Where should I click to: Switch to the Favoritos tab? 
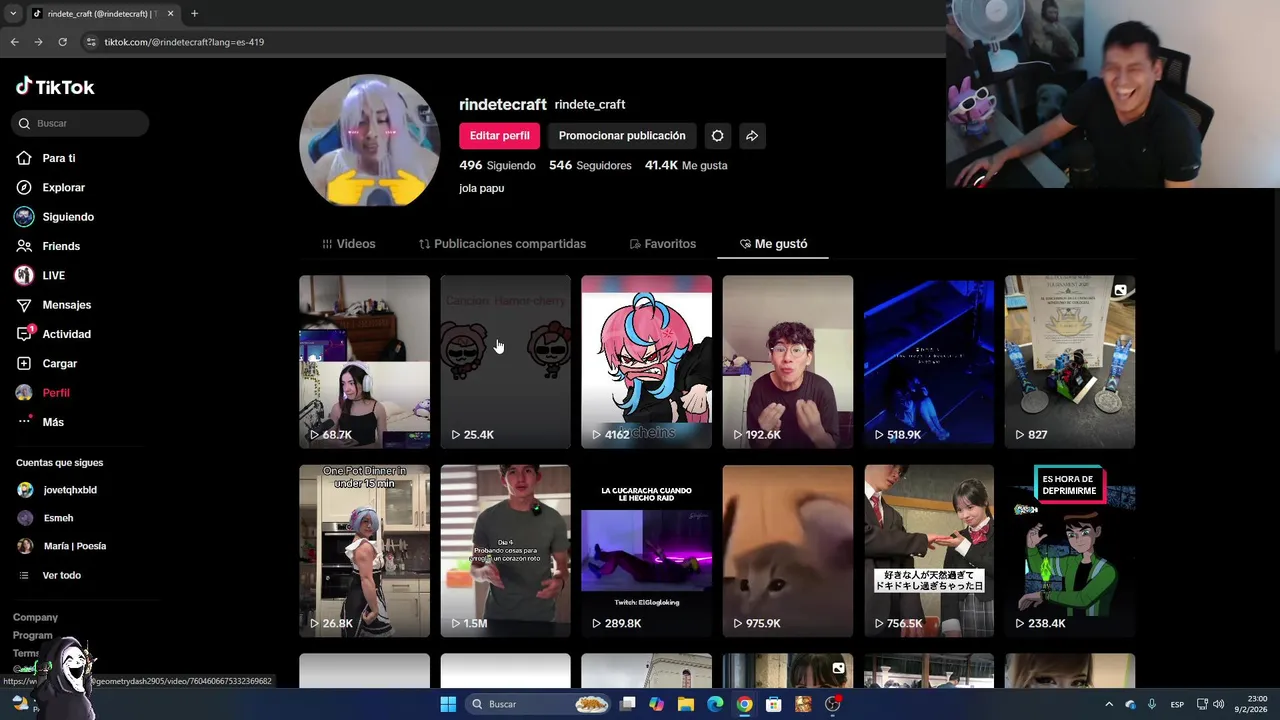click(x=662, y=244)
